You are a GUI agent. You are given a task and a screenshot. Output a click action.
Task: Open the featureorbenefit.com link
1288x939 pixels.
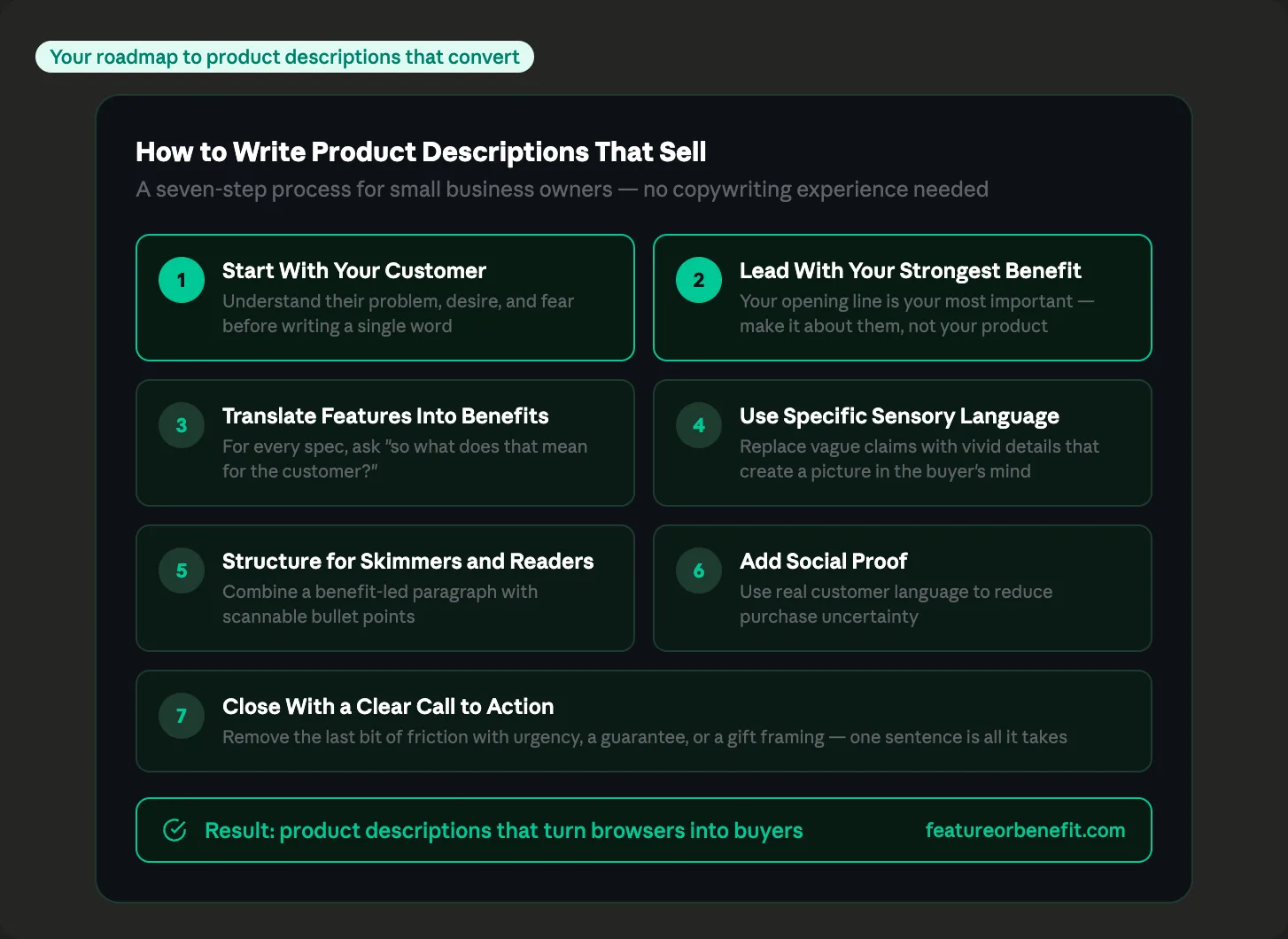(1025, 830)
